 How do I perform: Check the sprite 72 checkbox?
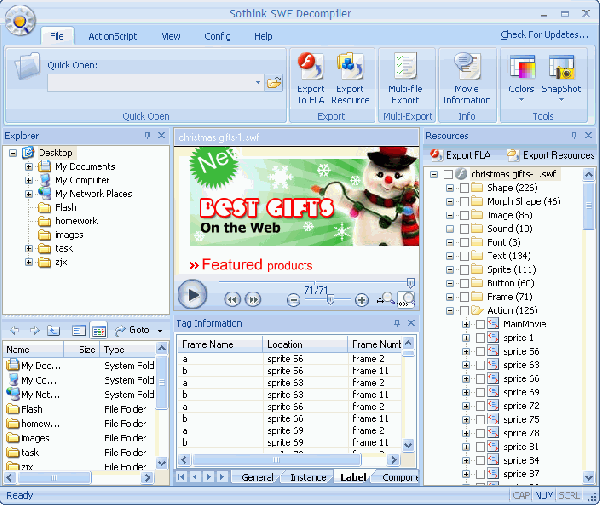point(480,406)
